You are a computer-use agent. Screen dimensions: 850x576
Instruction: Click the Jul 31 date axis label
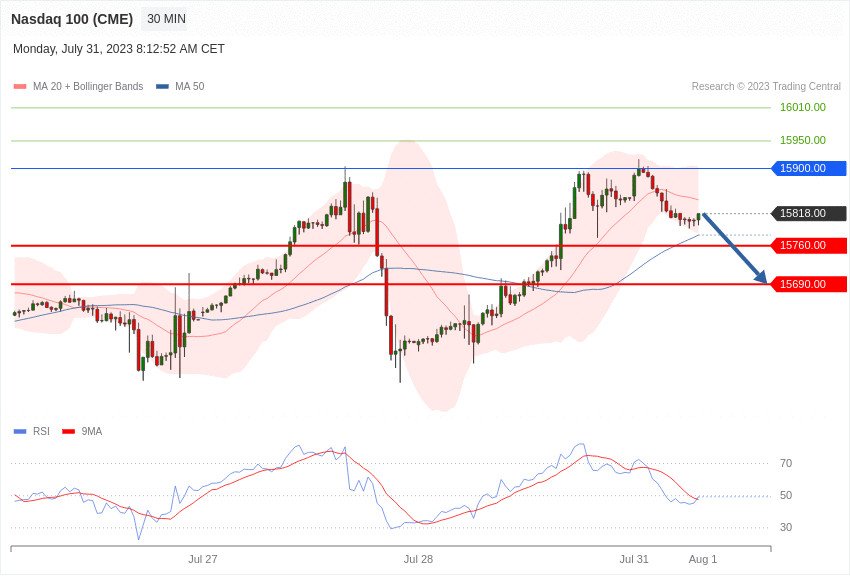(634, 559)
